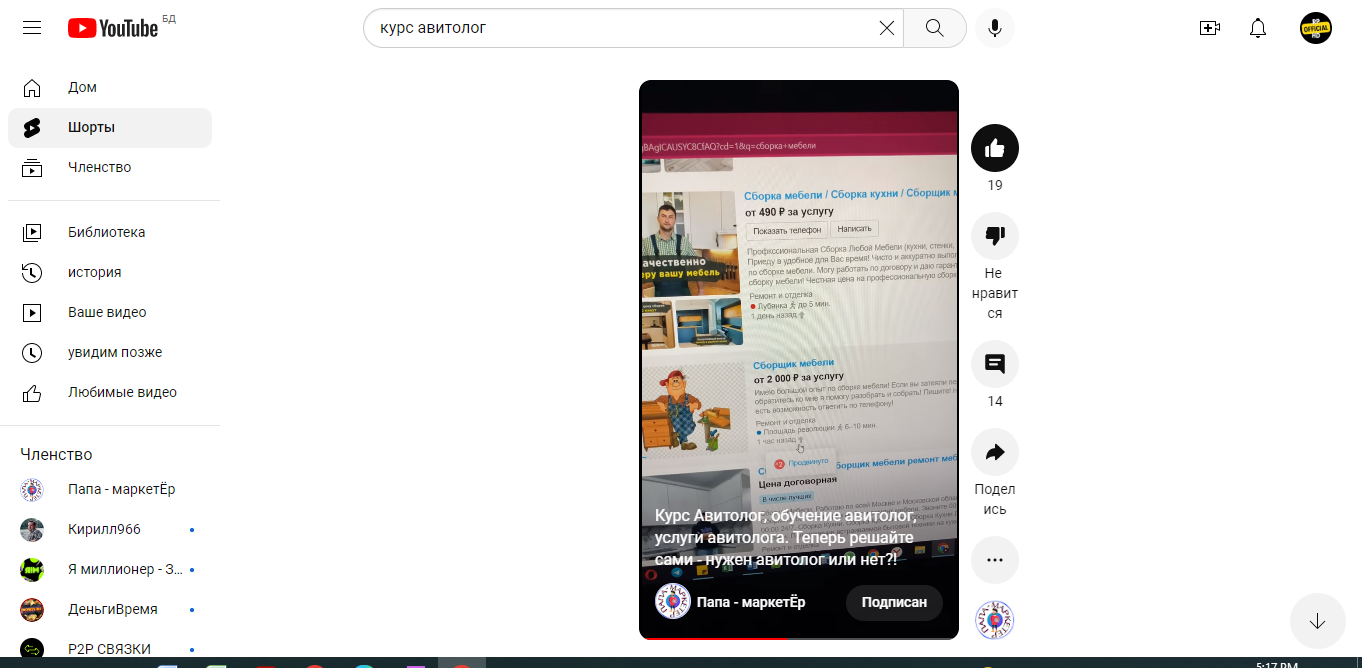This screenshot has width=1362, height=668.
Task: Open Кирилл966 channel subscription
Action: [x=110, y=530]
